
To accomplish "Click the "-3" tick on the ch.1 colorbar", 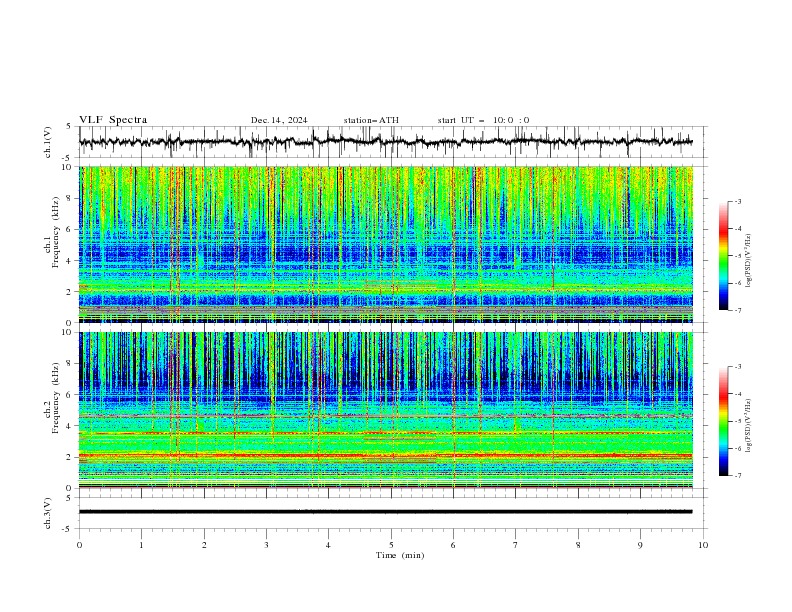I will [x=737, y=201].
